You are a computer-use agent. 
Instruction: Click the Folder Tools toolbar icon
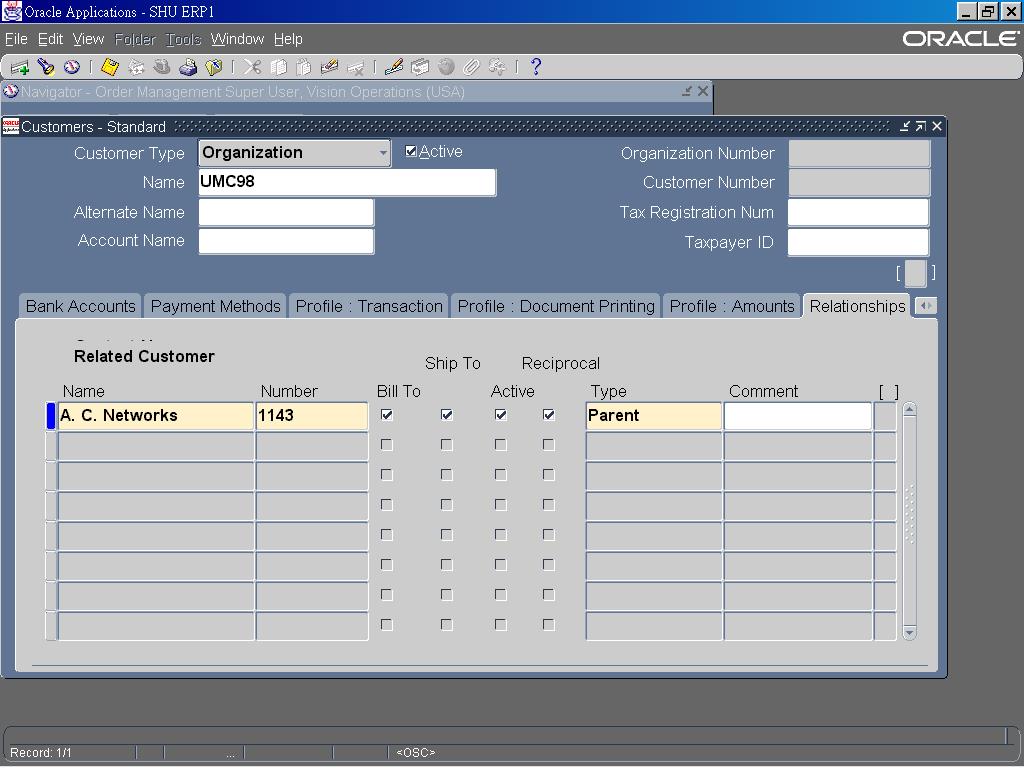(498, 67)
